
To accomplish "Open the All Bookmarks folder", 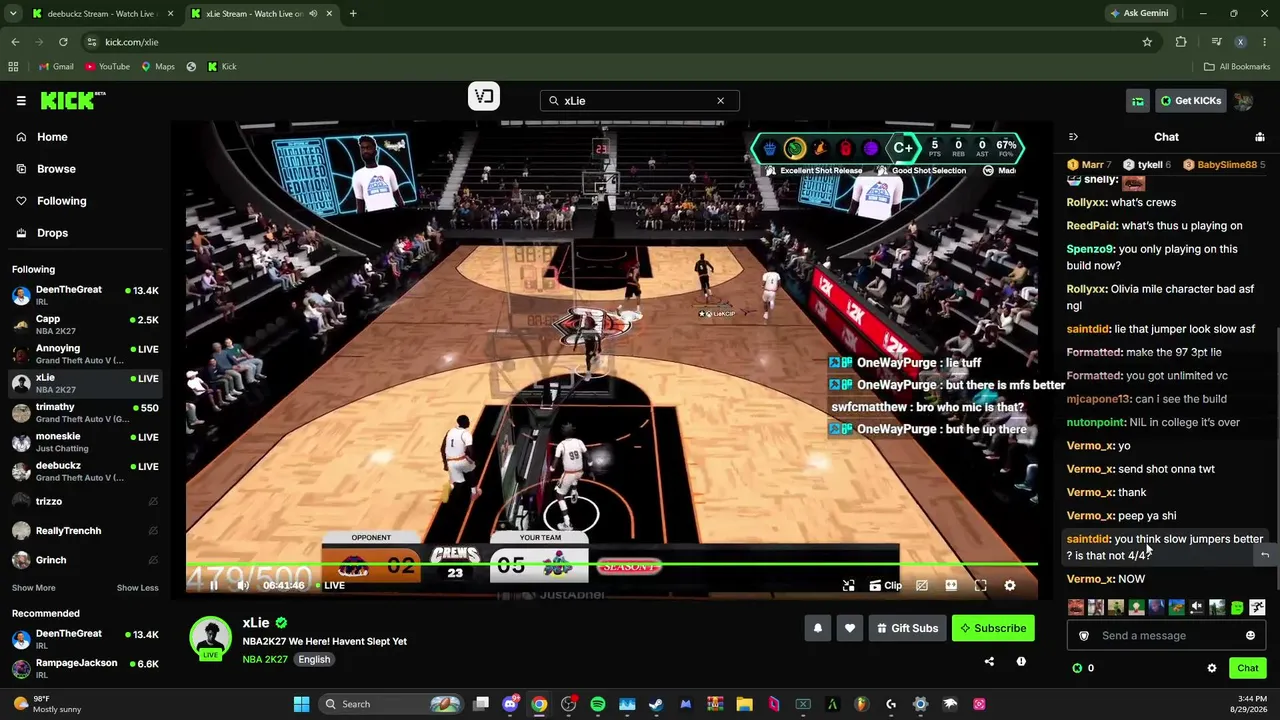I will pyautogui.click(x=1237, y=67).
